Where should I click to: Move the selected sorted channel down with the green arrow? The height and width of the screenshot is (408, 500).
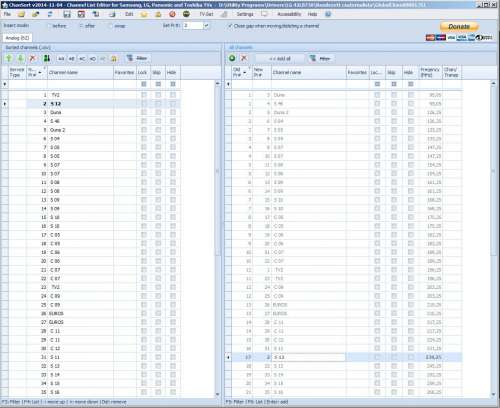pos(21,58)
